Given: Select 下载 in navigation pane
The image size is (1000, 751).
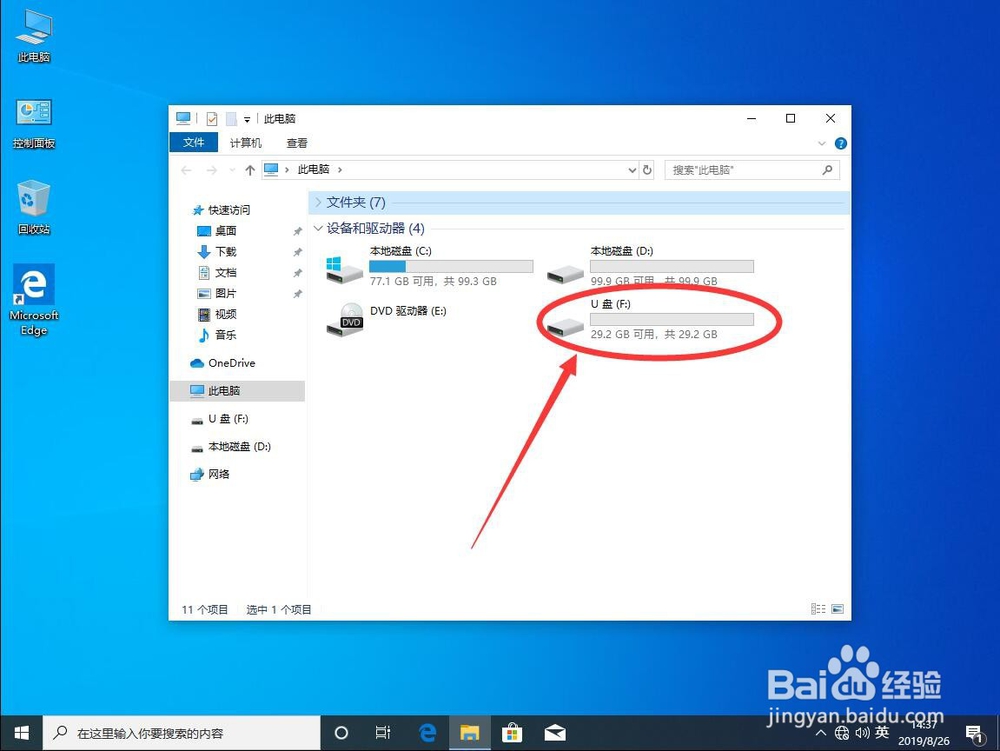Looking at the screenshot, I should [x=217, y=252].
